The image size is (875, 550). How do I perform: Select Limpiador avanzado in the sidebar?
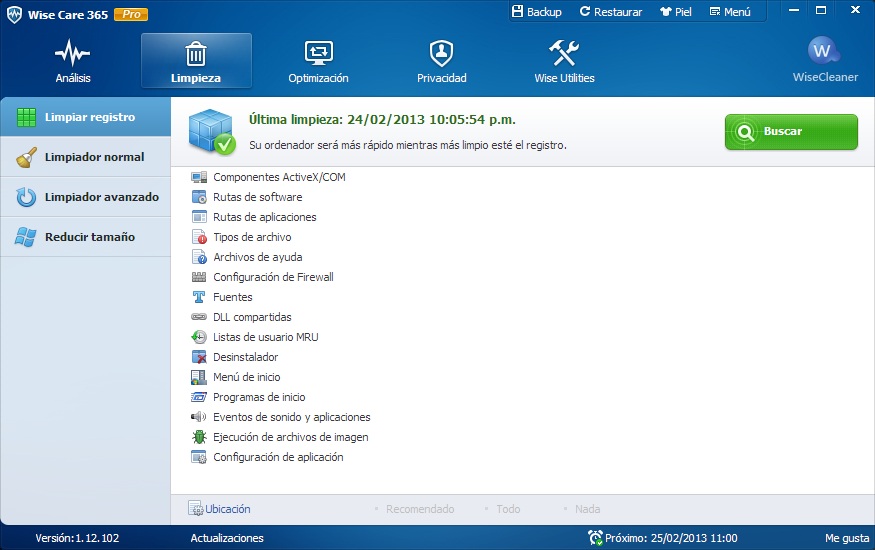pyautogui.click(x=85, y=197)
